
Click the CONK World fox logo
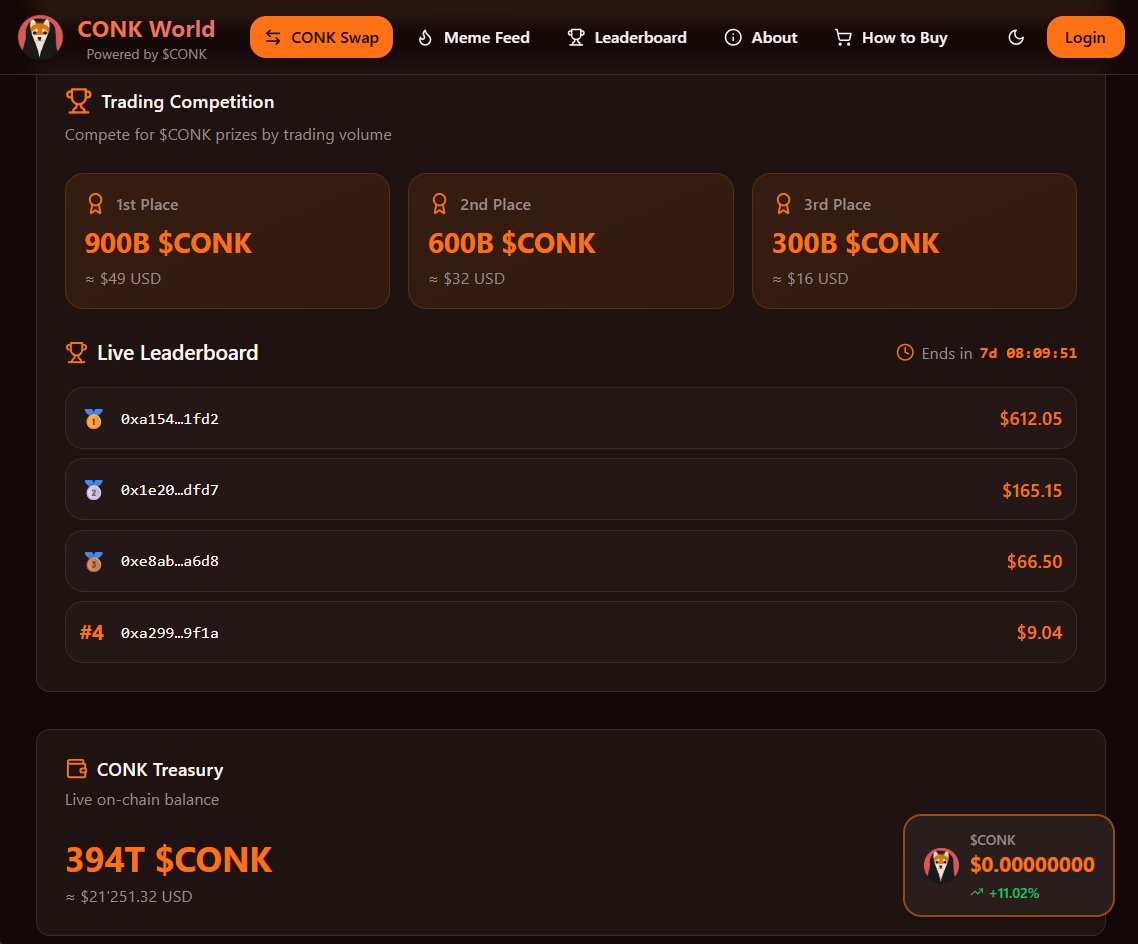point(40,37)
